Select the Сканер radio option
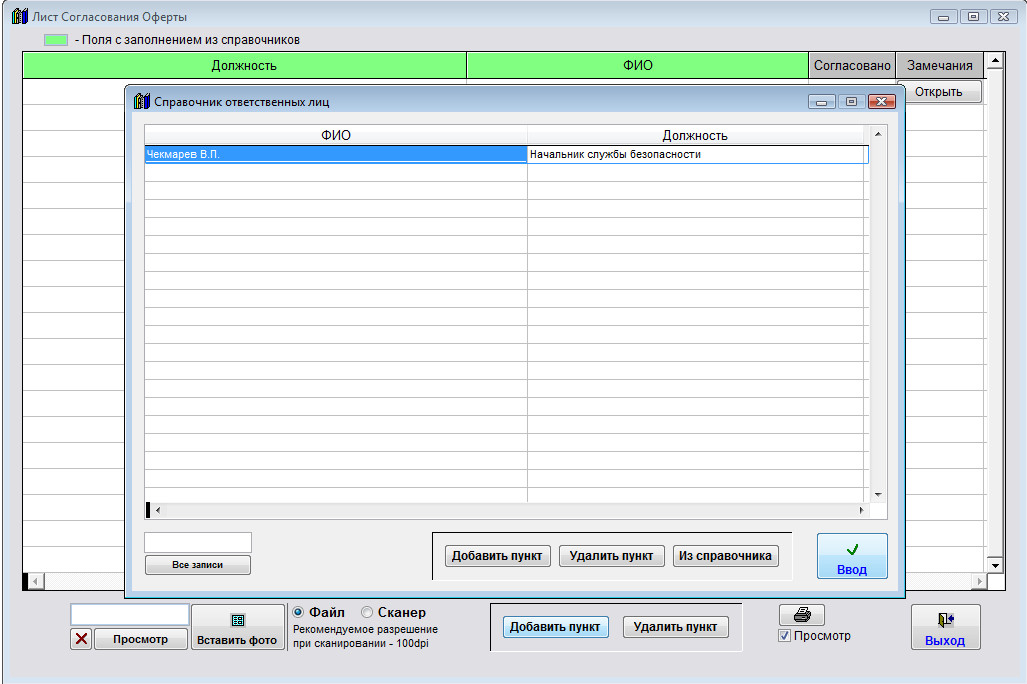Screen dimensions: 1027x684 pos(367,612)
